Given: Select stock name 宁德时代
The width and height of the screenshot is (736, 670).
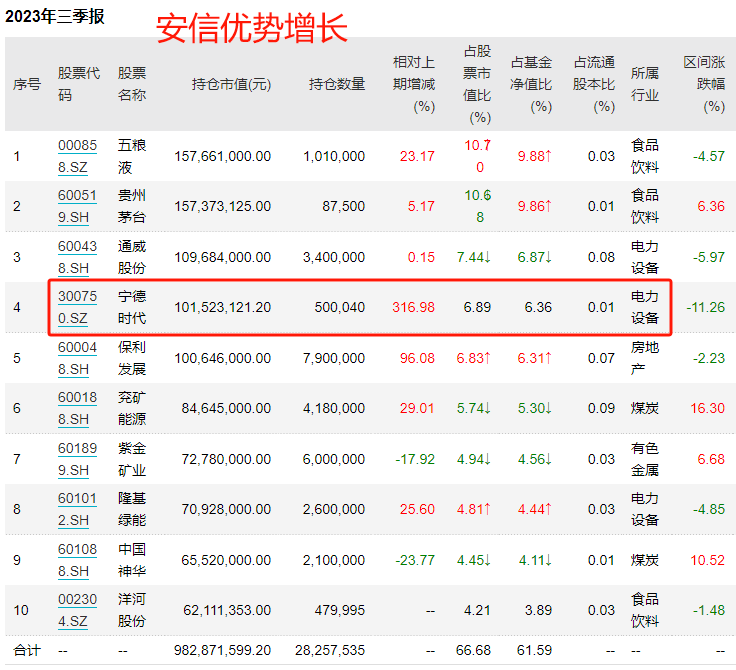Looking at the screenshot, I should tap(132, 308).
